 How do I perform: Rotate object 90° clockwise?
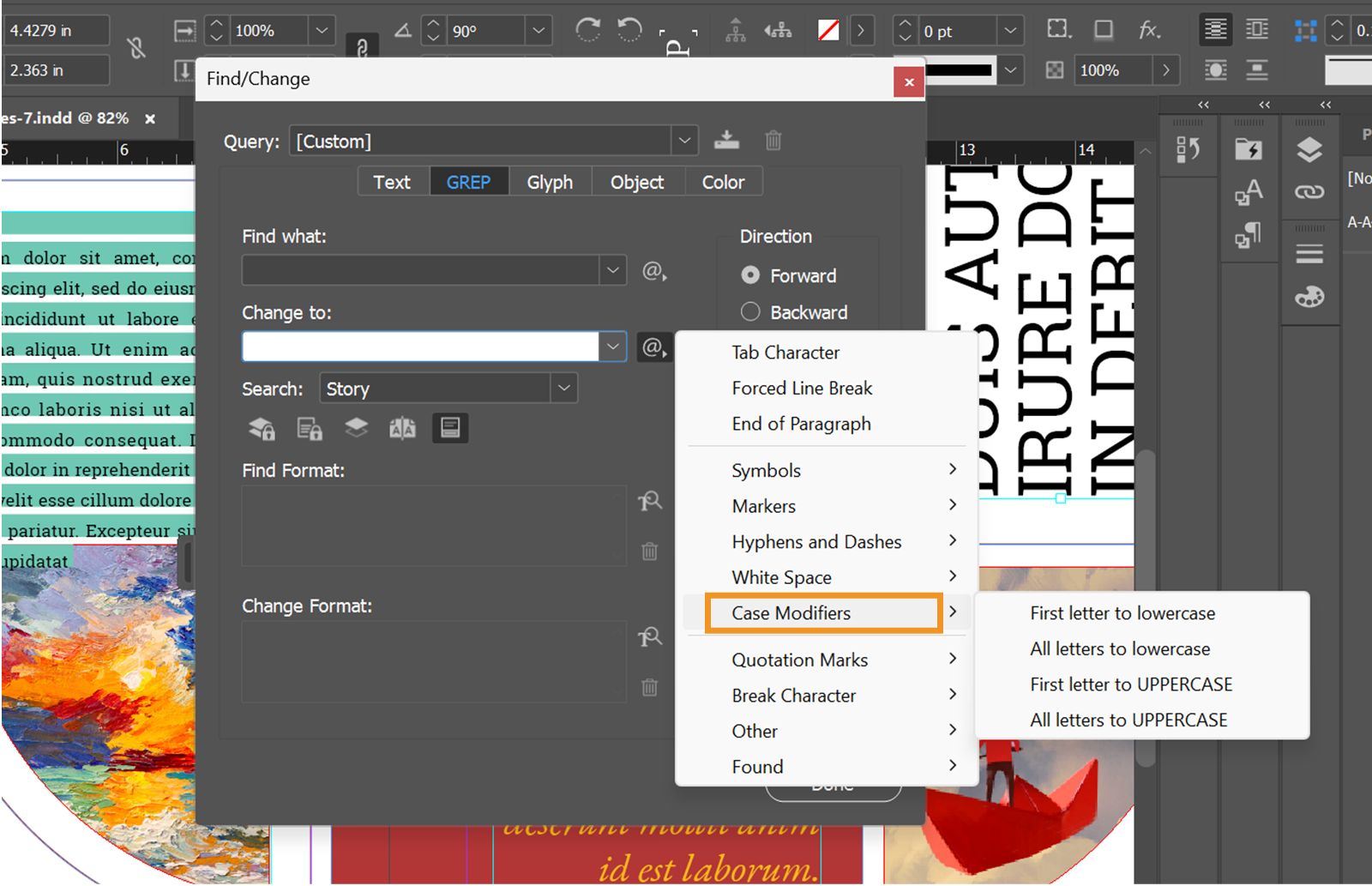pyautogui.click(x=588, y=30)
